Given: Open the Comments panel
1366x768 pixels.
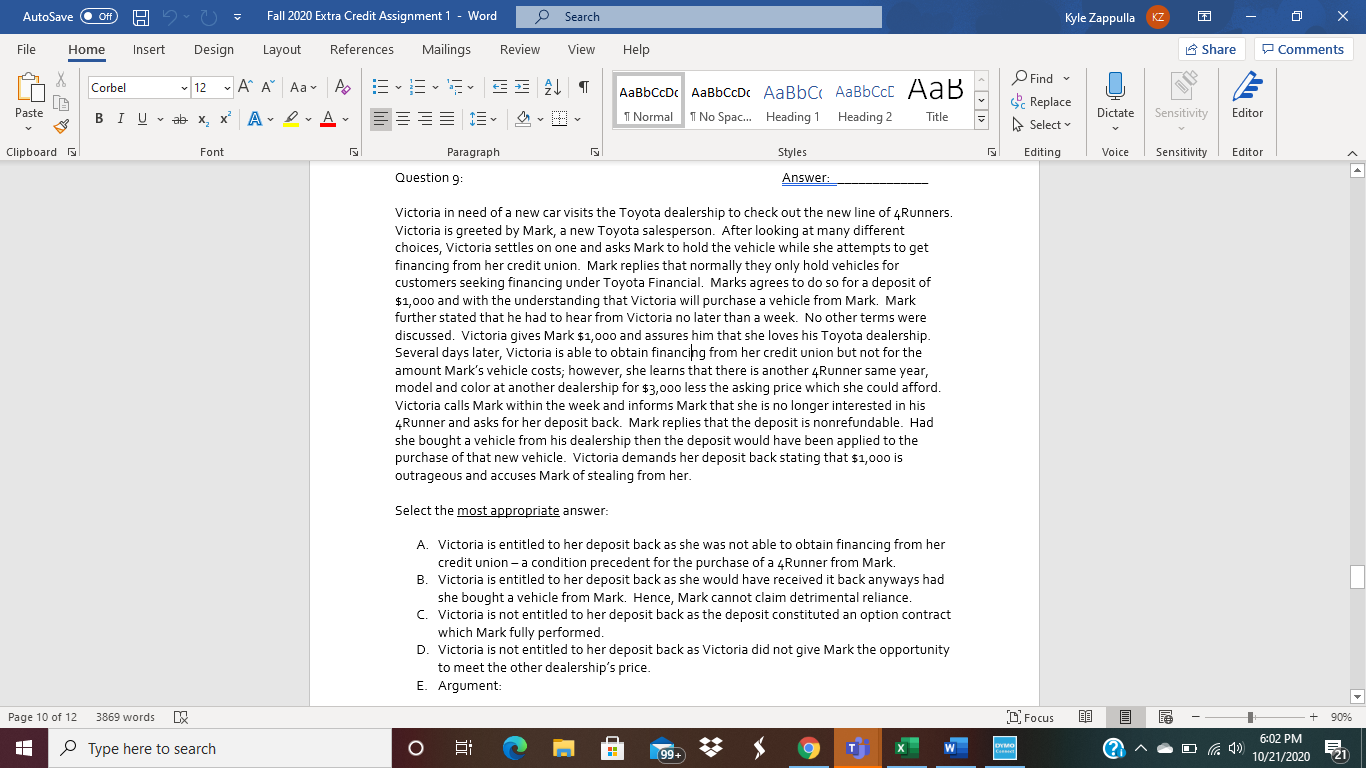Looking at the screenshot, I should 1302,49.
